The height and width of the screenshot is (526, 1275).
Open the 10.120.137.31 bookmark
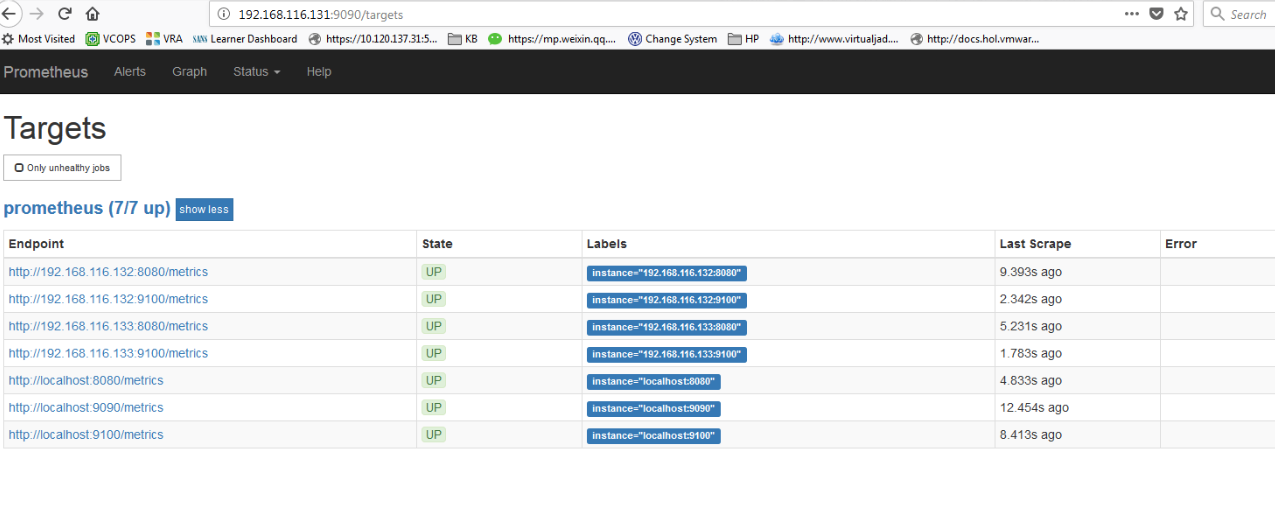click(373, 39)
